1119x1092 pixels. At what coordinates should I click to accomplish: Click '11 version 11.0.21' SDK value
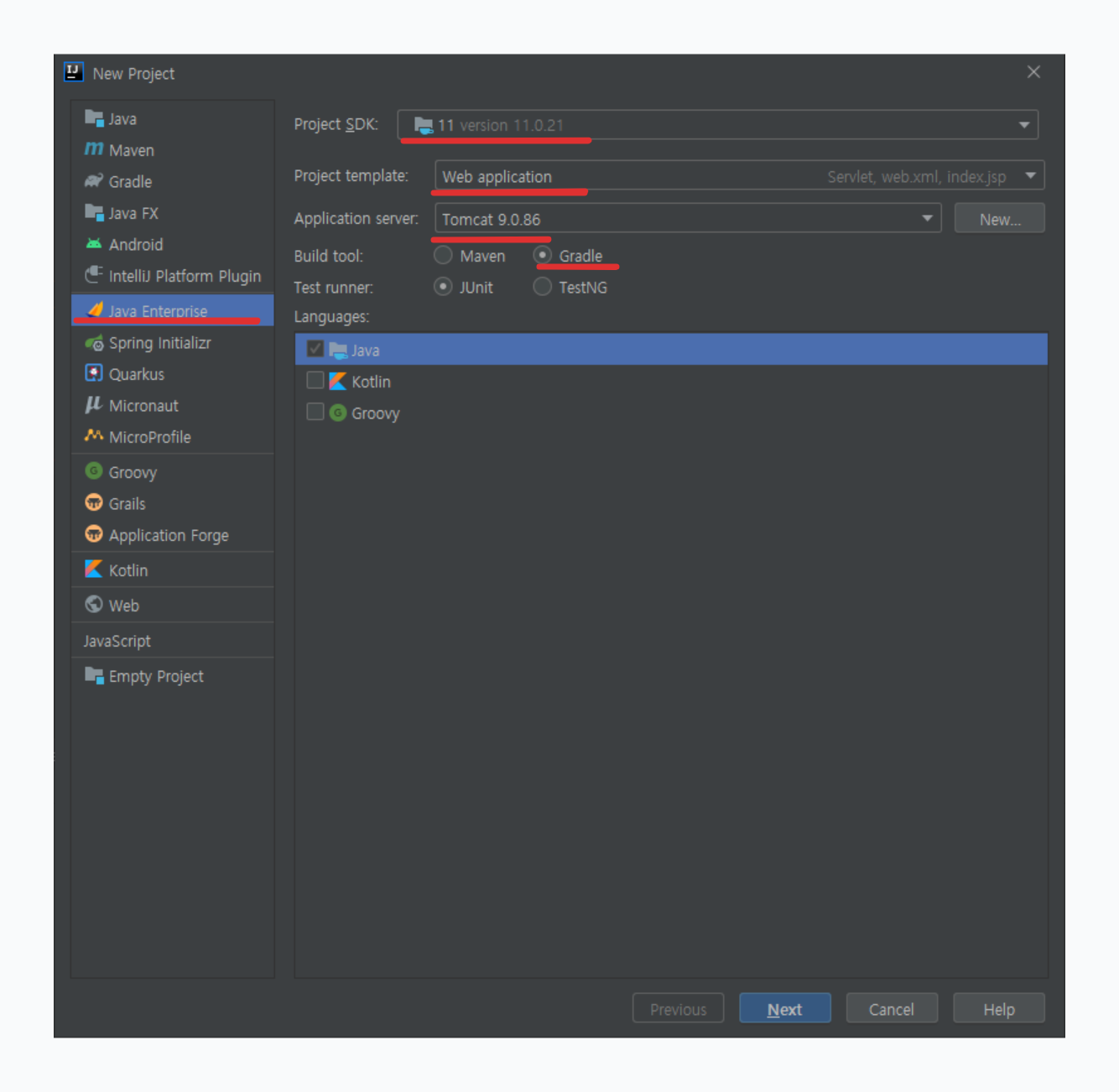501,125
